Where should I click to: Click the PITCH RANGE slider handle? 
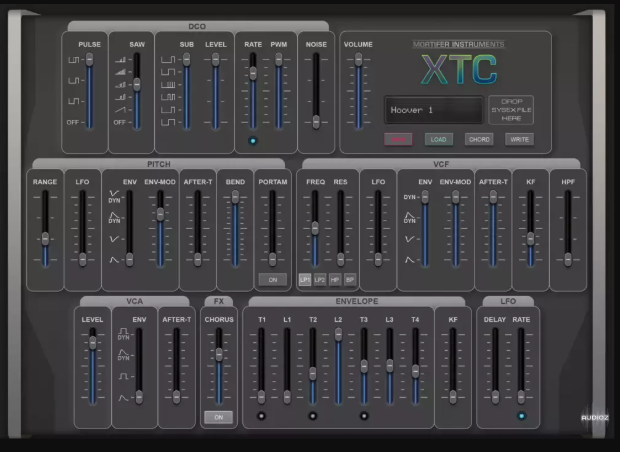[45, 239]
